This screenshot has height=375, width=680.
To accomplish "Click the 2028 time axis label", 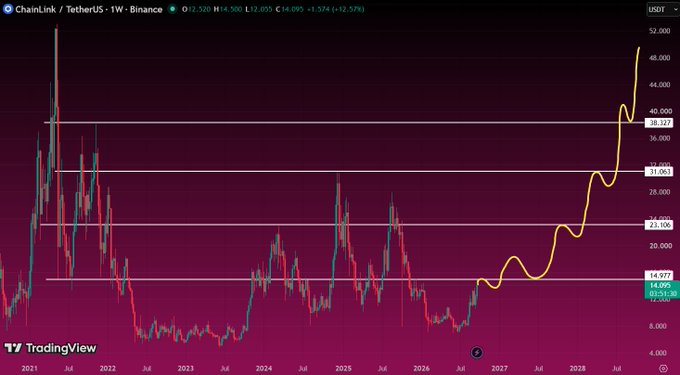I will (x=577, y=369).
